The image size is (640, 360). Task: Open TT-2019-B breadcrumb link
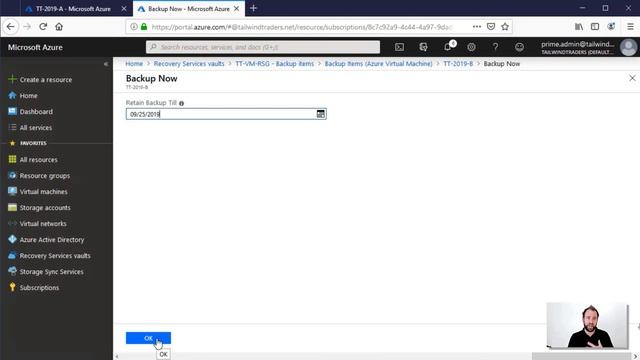tap(458, 64)
